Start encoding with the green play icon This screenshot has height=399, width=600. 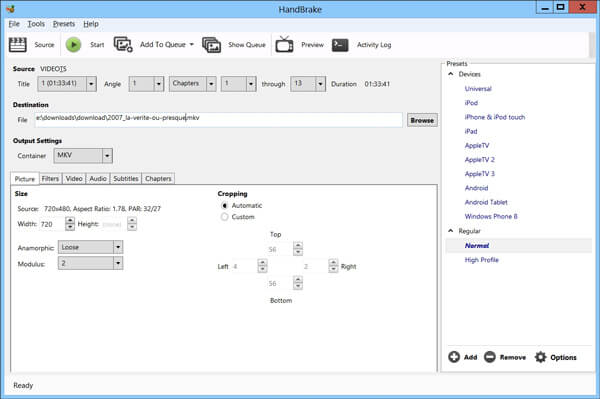click(73, 45)
